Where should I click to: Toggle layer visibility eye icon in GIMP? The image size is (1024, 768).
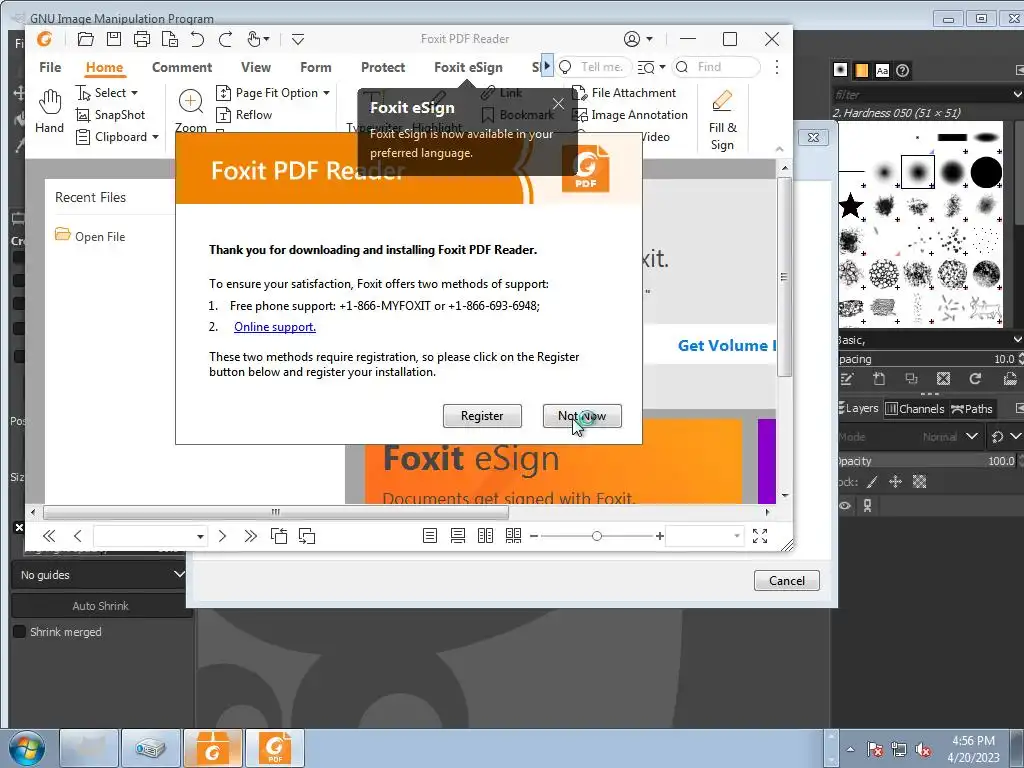tap(845, 505)
